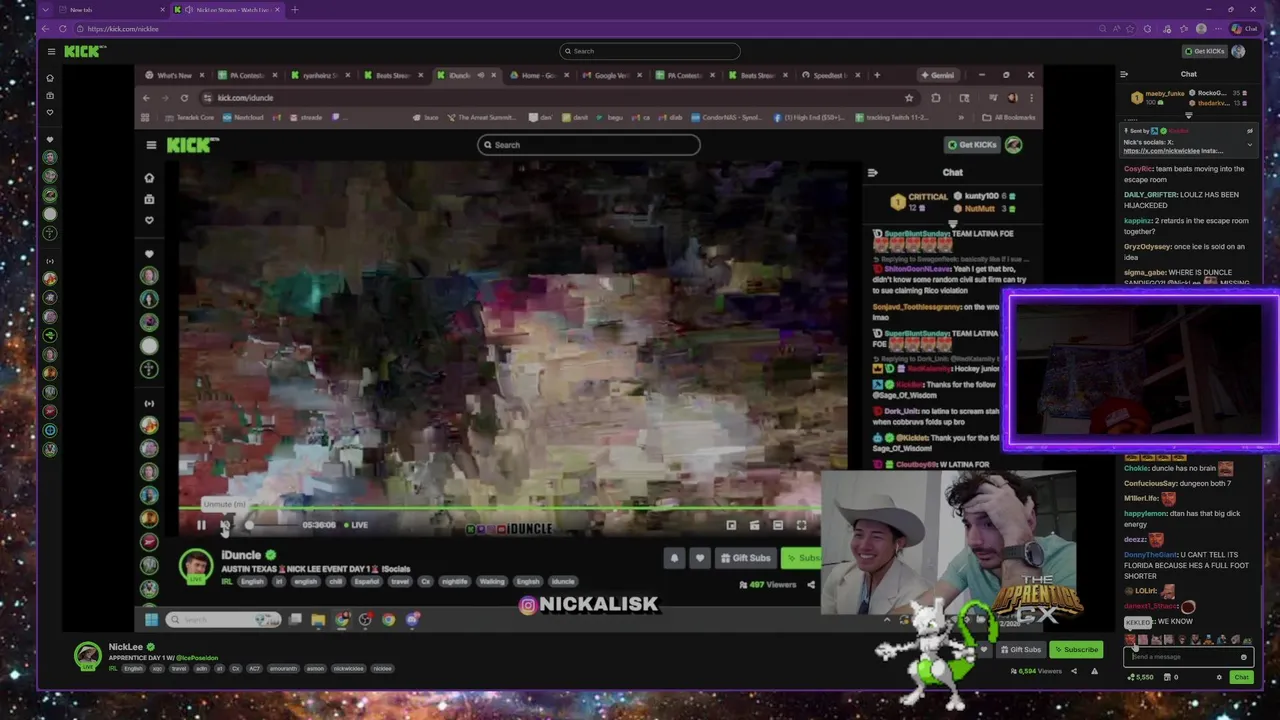
Task: Click the Send a message input
Action: tap(1186, 657)
